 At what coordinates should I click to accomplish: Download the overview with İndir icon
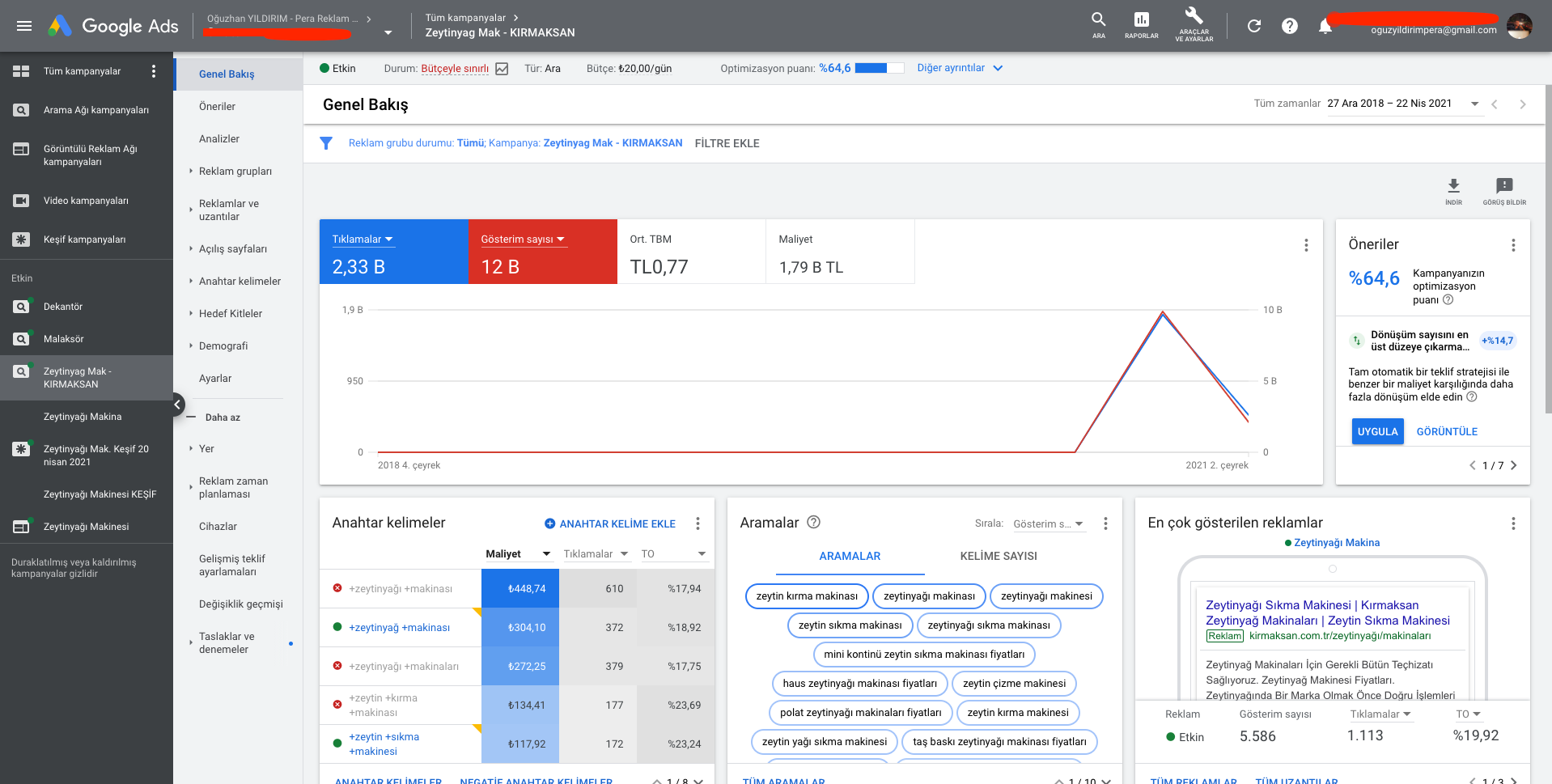(1453, 191)
